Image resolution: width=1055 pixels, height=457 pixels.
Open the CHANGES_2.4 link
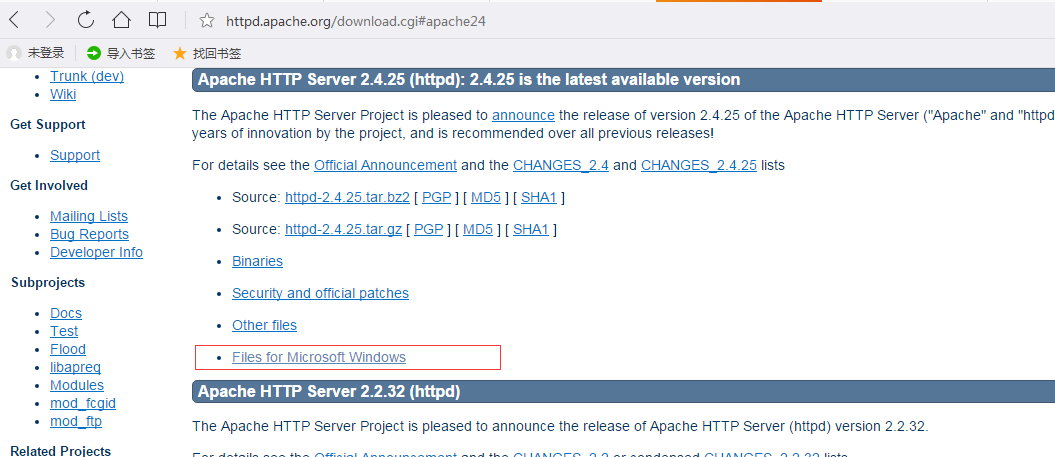click(x=560, y=165)
